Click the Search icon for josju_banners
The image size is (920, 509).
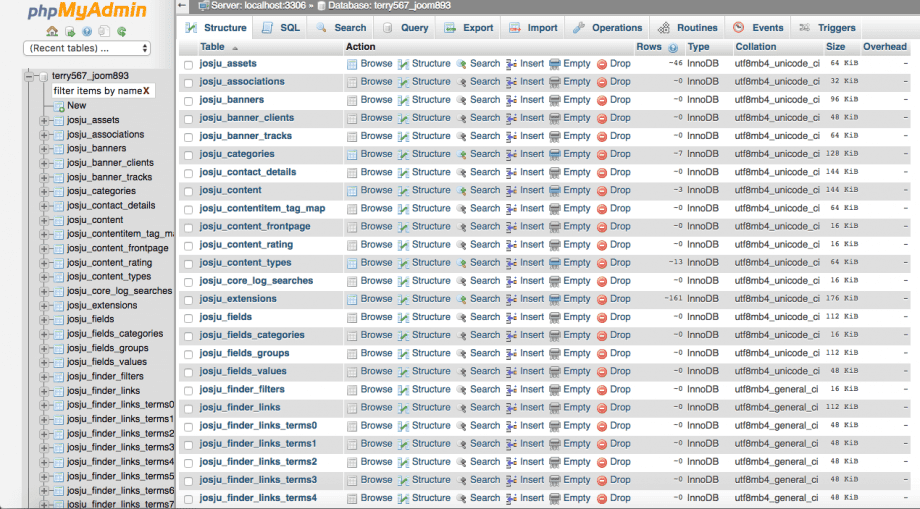pyautogui.click(x=461, y=101)
